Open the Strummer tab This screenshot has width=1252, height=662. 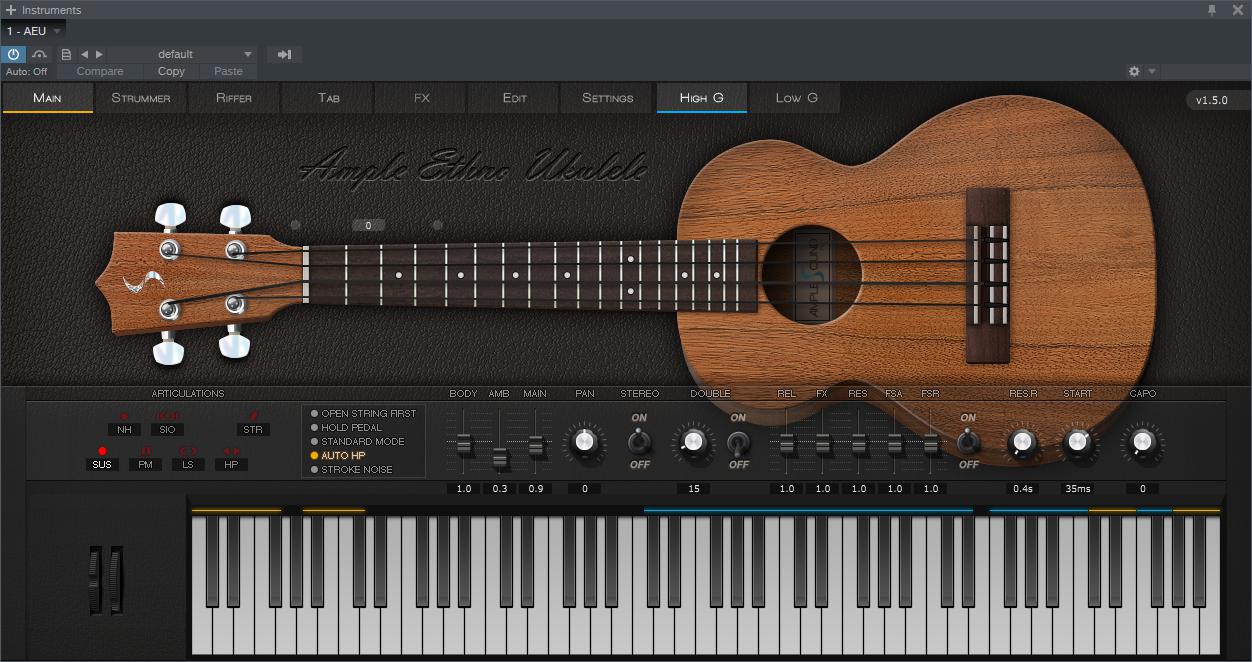coord(141,98)
